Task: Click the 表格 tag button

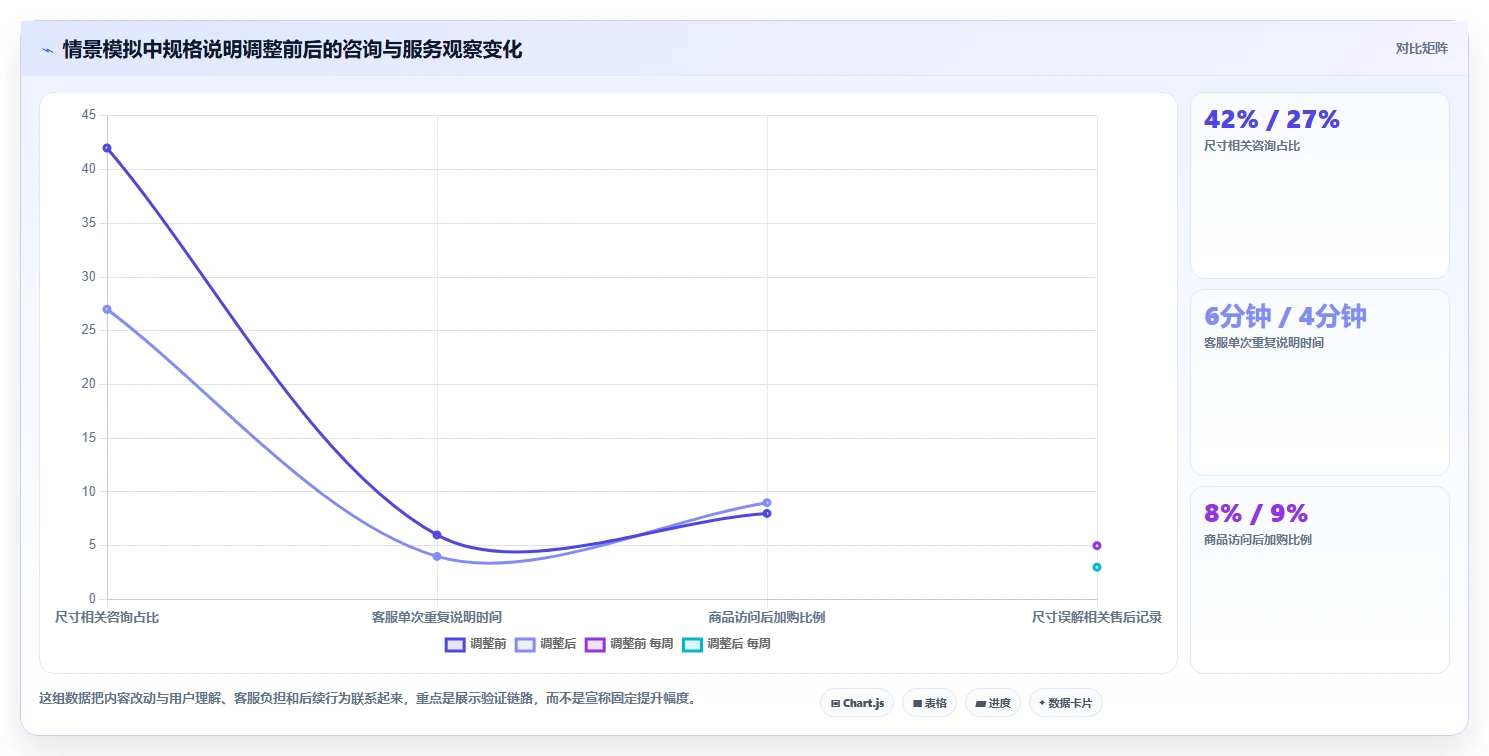Action: point(929,703)
